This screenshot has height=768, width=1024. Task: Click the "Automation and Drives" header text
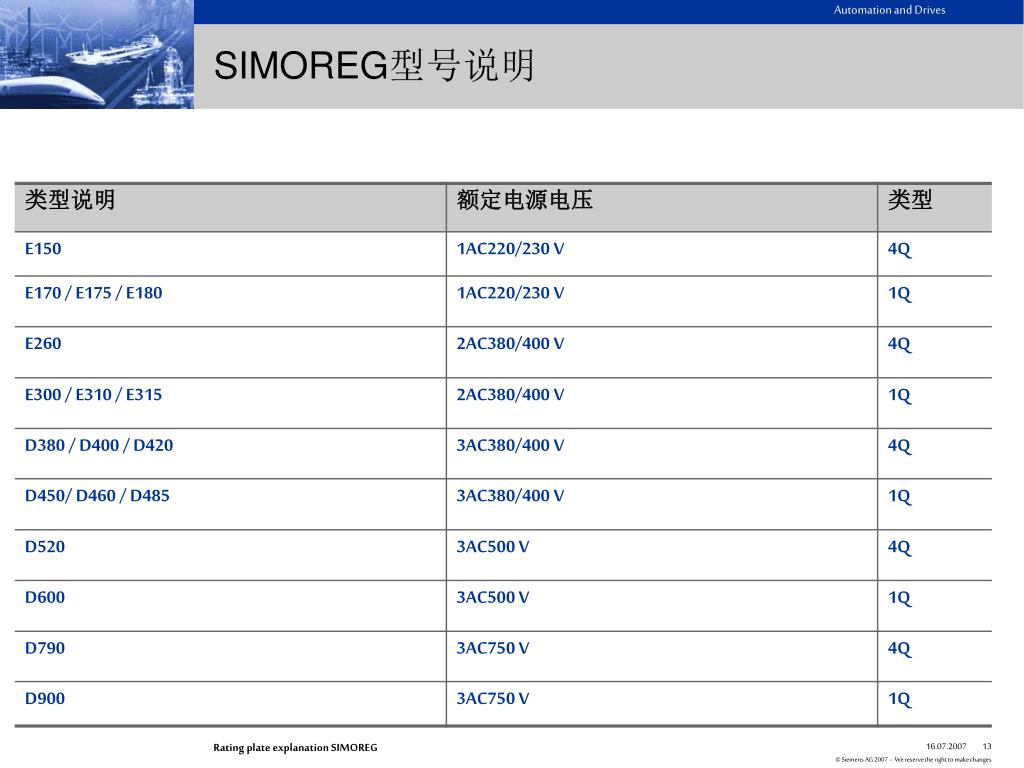tap(889, 10)
